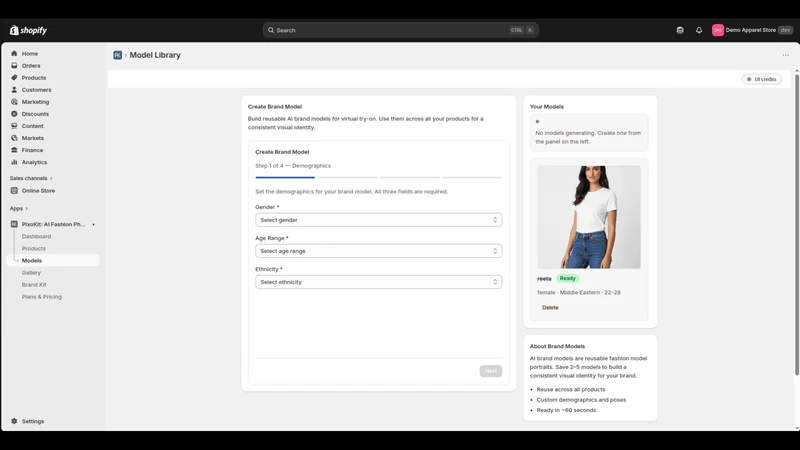Click the Shopify logo

28,30
